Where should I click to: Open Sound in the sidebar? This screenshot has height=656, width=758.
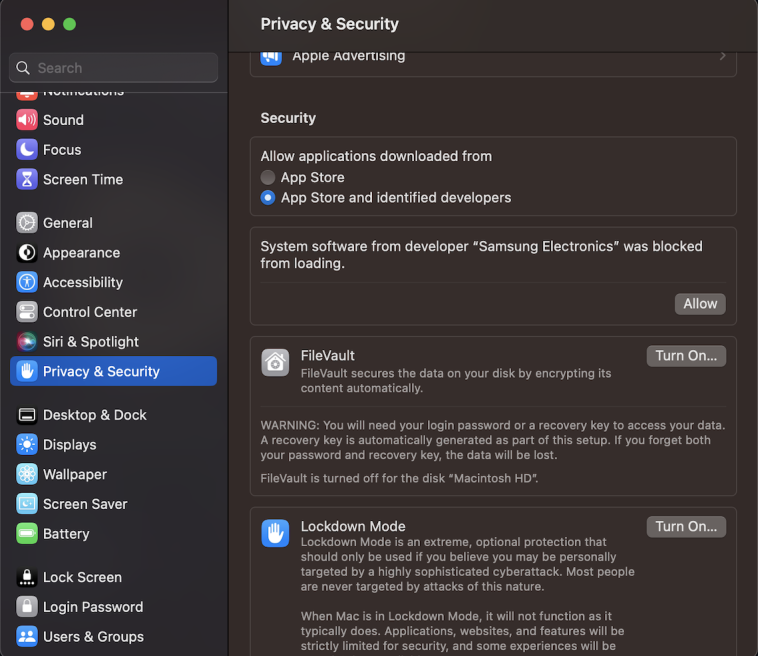tap(63, 120)
